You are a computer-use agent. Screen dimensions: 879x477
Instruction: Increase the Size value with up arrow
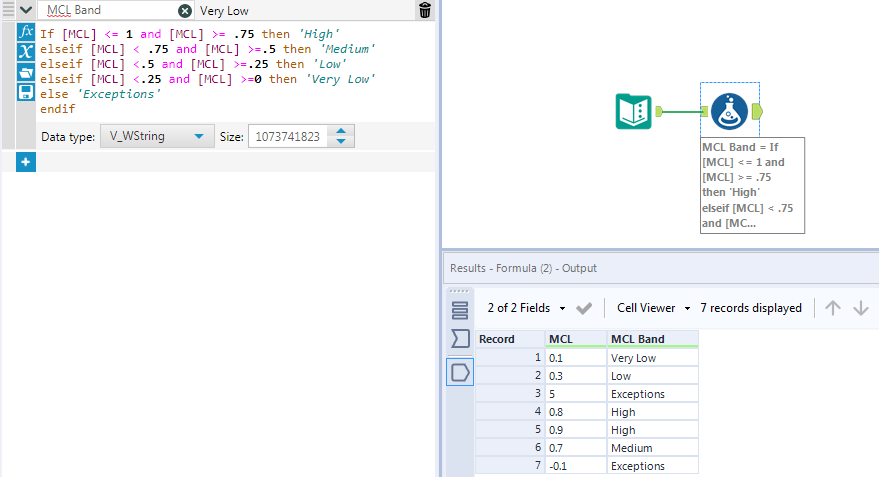click(341, 131)
